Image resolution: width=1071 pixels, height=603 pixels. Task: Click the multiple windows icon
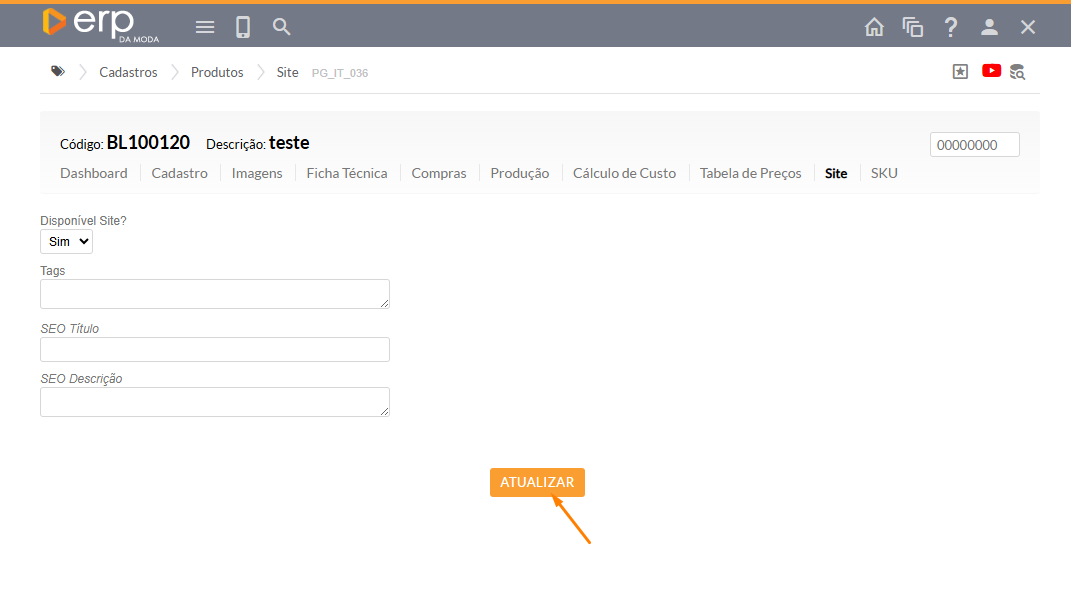(912, 27)
